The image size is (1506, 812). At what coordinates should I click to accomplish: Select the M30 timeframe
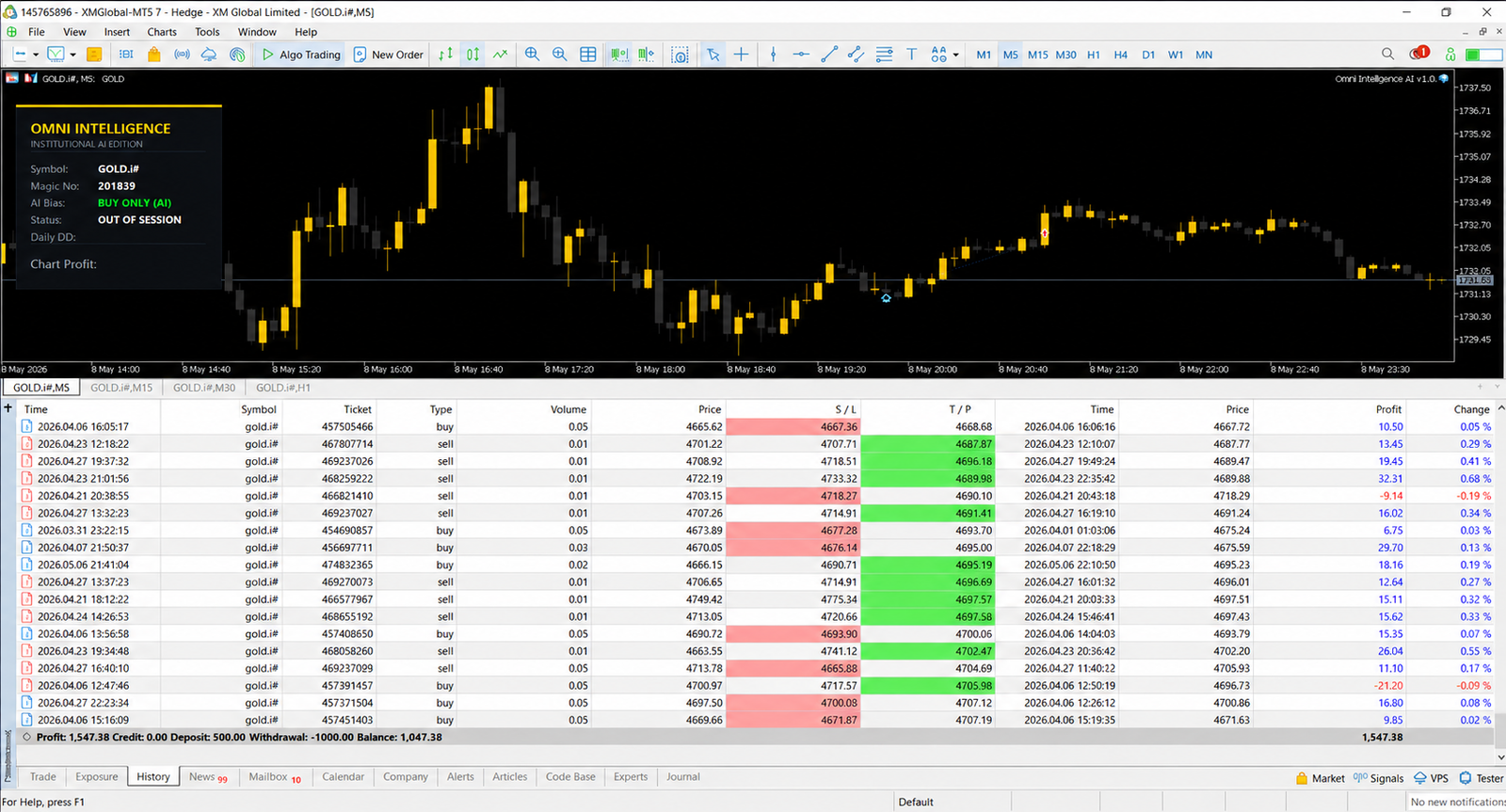pos(1065,55)
